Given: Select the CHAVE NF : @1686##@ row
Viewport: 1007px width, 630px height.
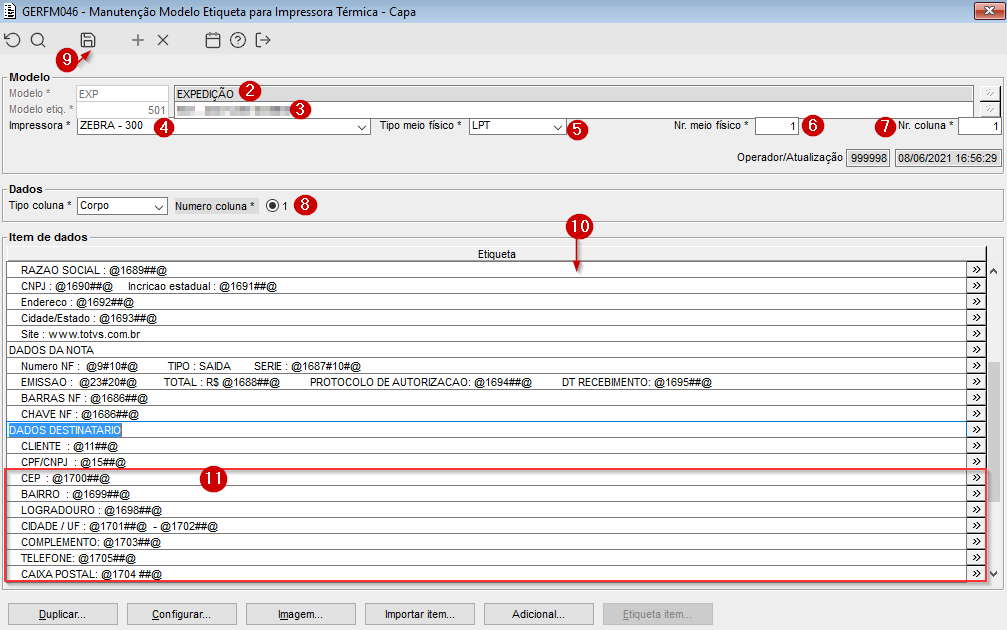Looking at the screenshot, I should [486, 414].
